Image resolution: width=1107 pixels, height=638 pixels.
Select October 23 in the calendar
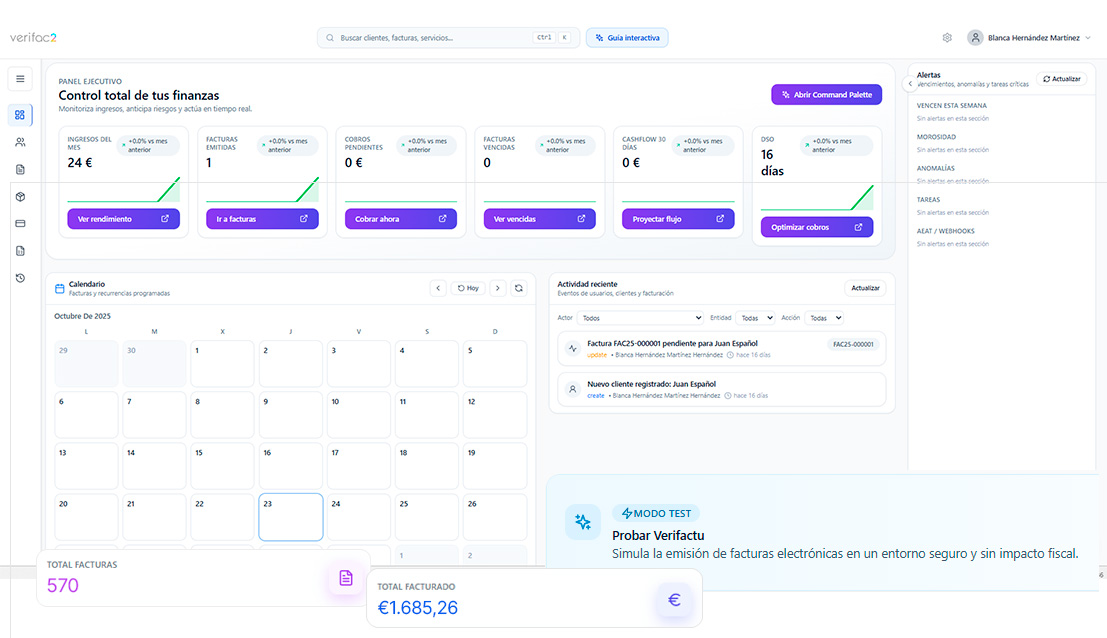point(290,517)
